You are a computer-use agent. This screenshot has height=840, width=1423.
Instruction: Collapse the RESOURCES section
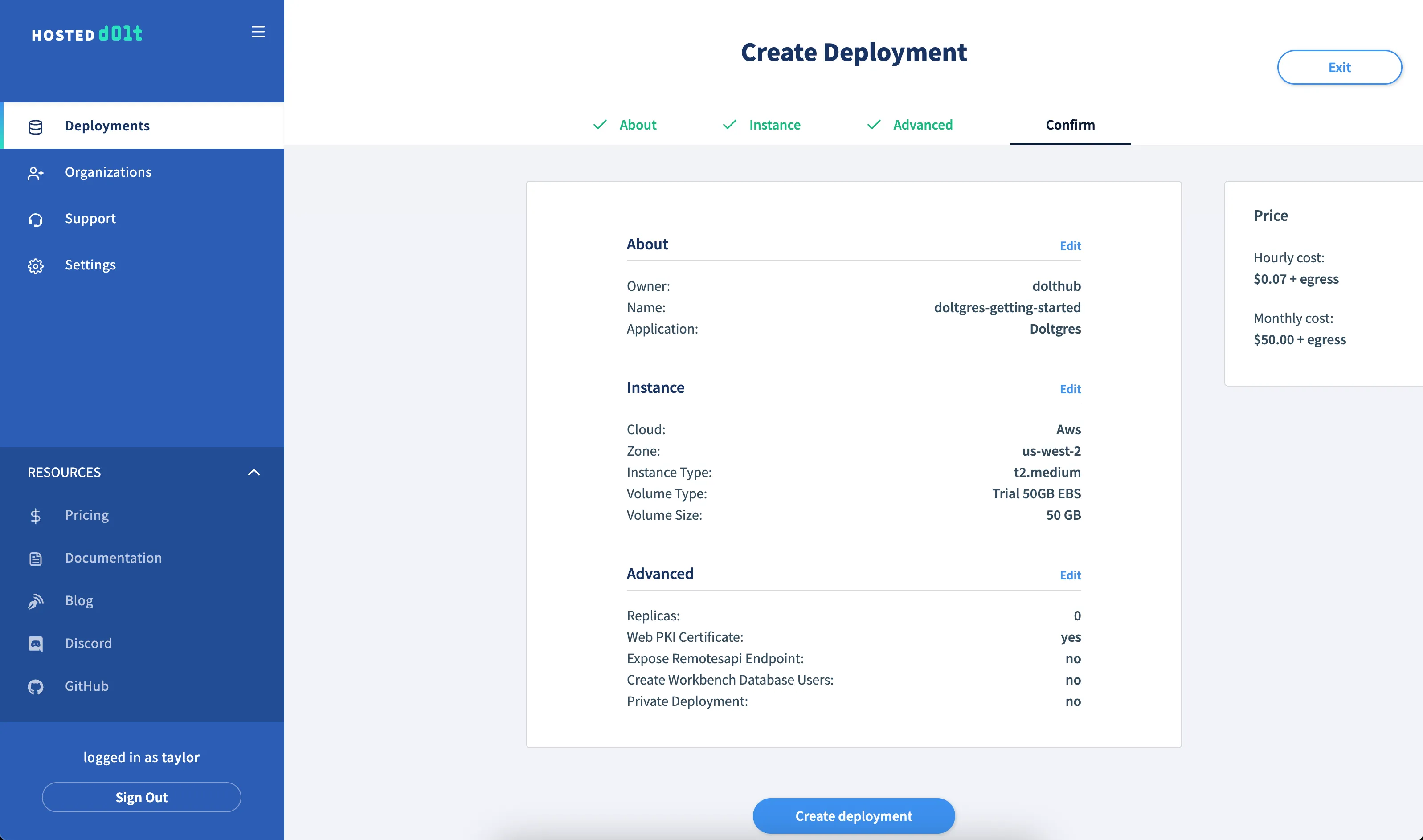[x=253, y=472]
